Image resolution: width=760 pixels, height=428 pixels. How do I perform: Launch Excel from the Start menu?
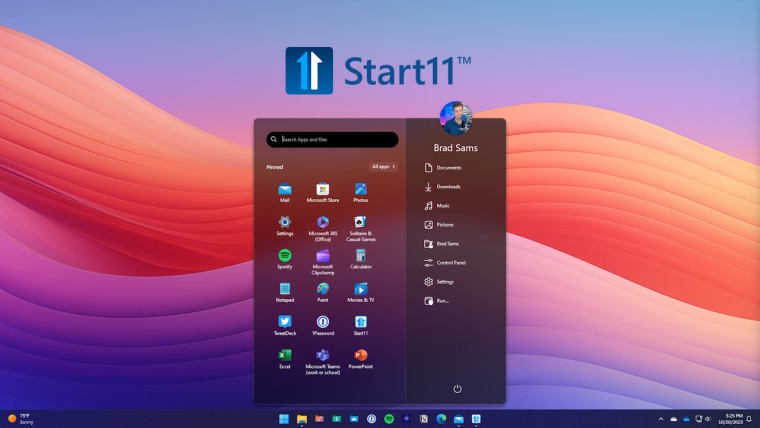click(x=285, y=356)
